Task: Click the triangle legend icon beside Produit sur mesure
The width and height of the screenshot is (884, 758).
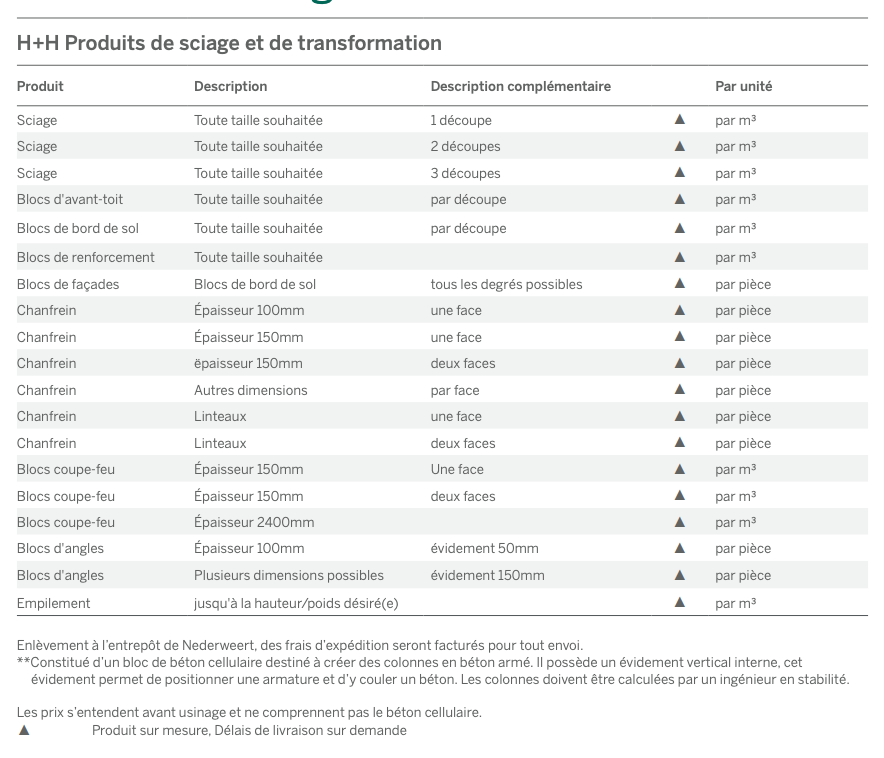Action: pos(24,730)
